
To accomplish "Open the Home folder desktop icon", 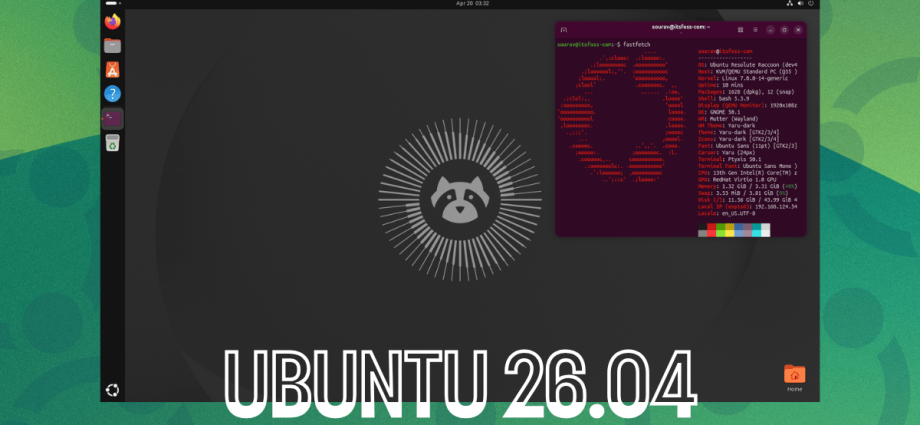I will pyautogui.click(x=794, y=377).
